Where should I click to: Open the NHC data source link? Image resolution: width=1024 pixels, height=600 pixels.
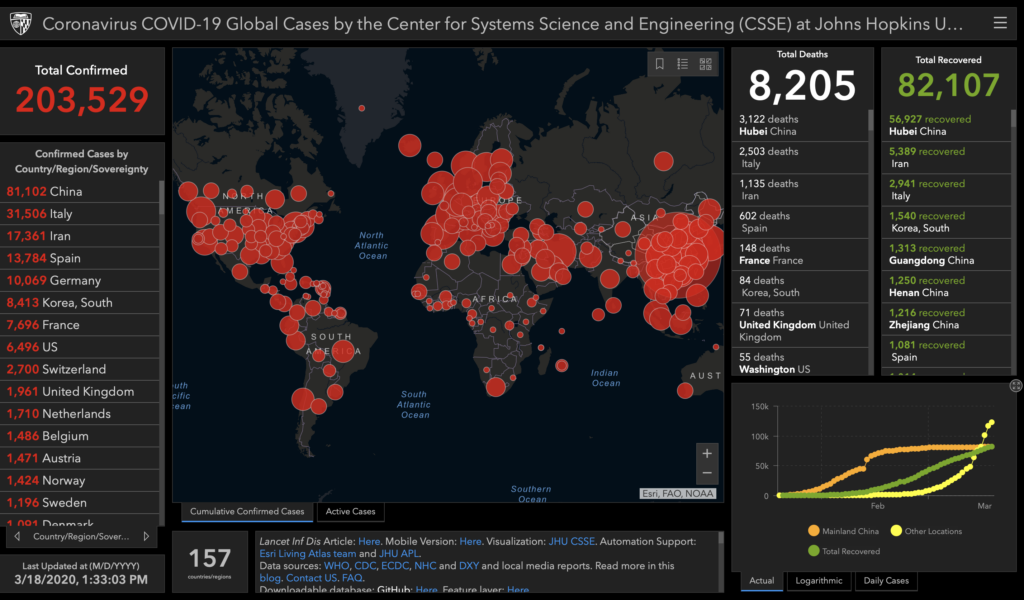424,566
